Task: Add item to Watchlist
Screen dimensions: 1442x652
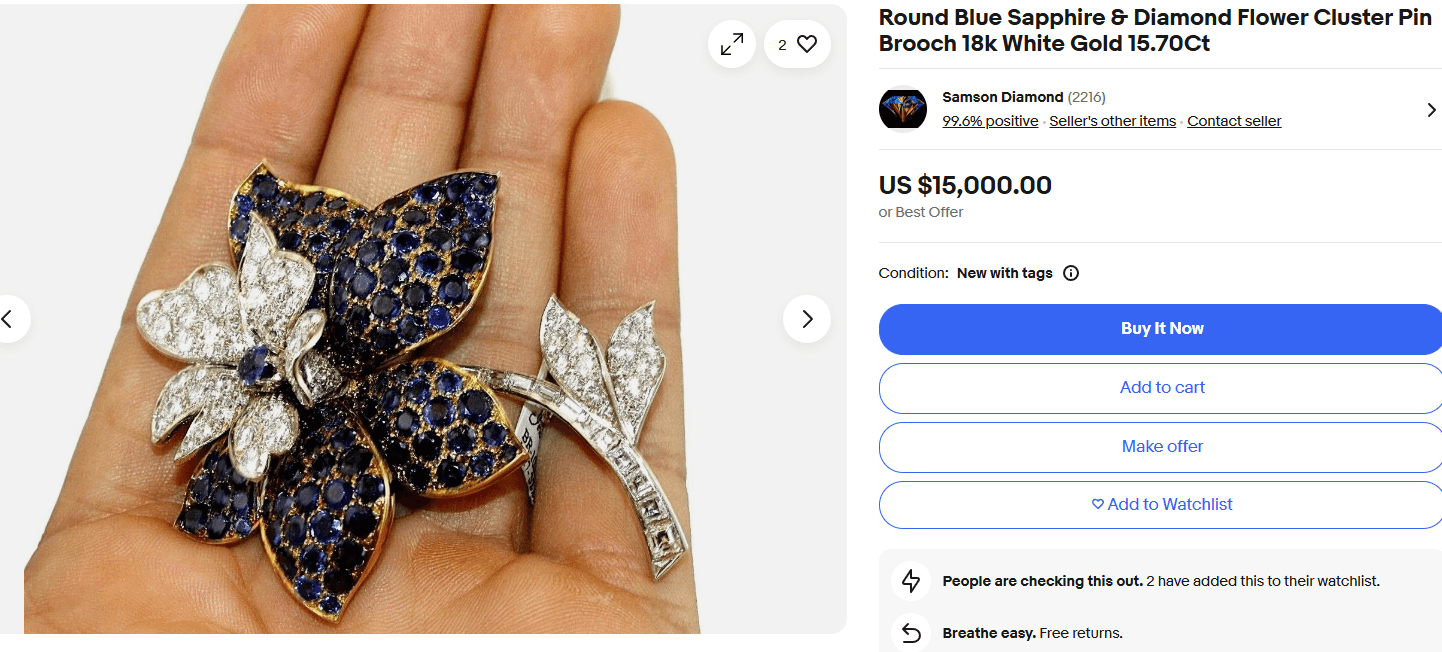Action: click(1161, 504)
